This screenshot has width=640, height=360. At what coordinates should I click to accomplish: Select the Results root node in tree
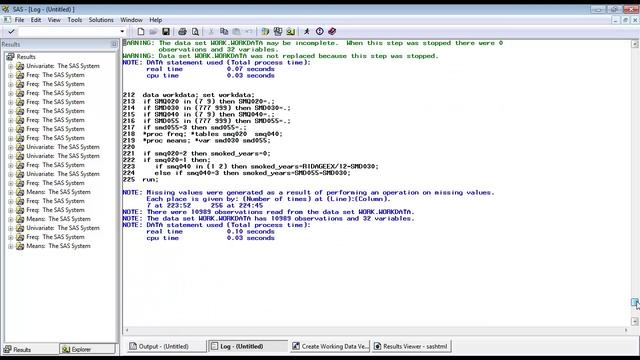pos(26,57)
